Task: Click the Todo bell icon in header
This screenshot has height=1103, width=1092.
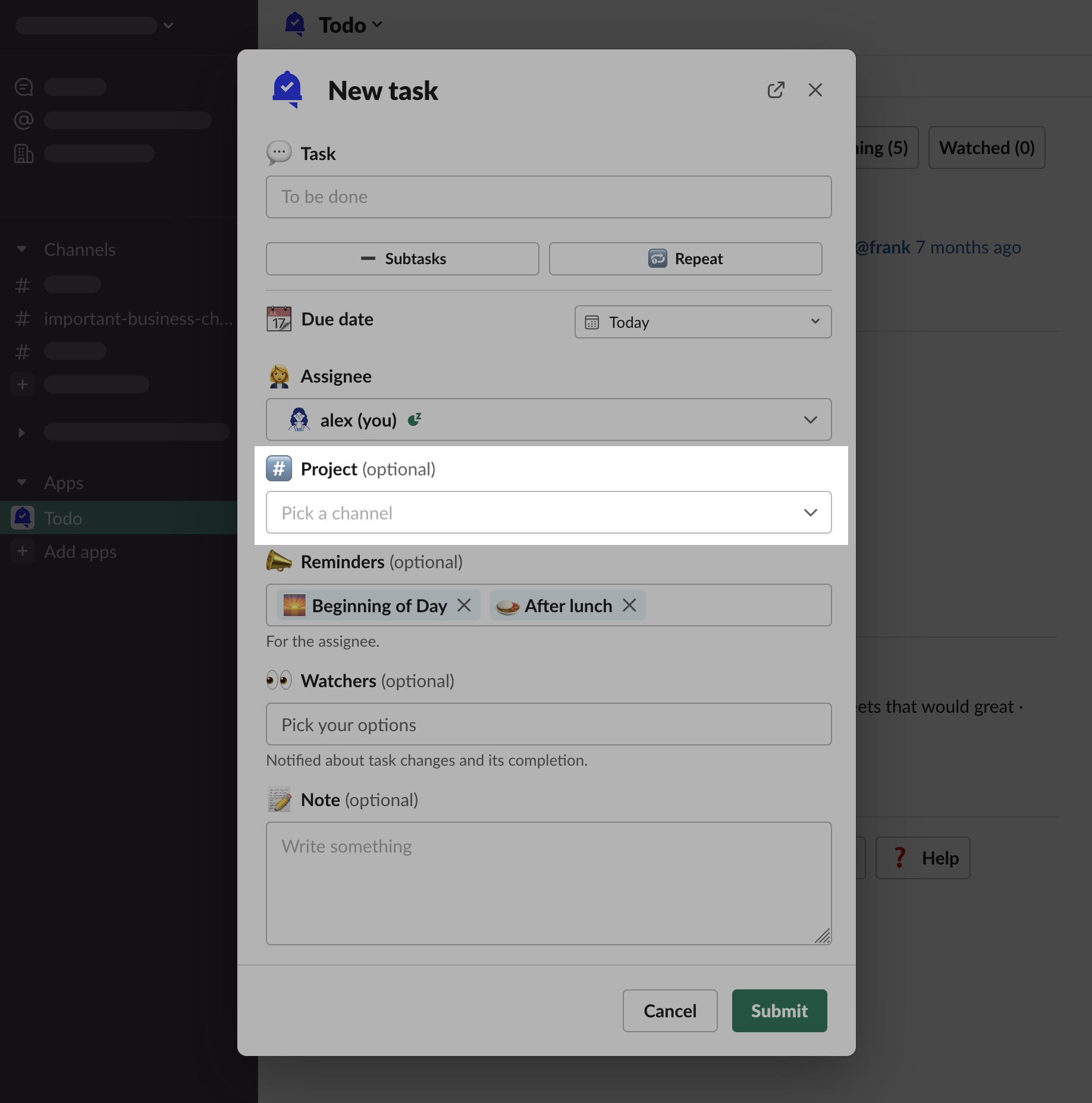Action: tap(295, 24)
